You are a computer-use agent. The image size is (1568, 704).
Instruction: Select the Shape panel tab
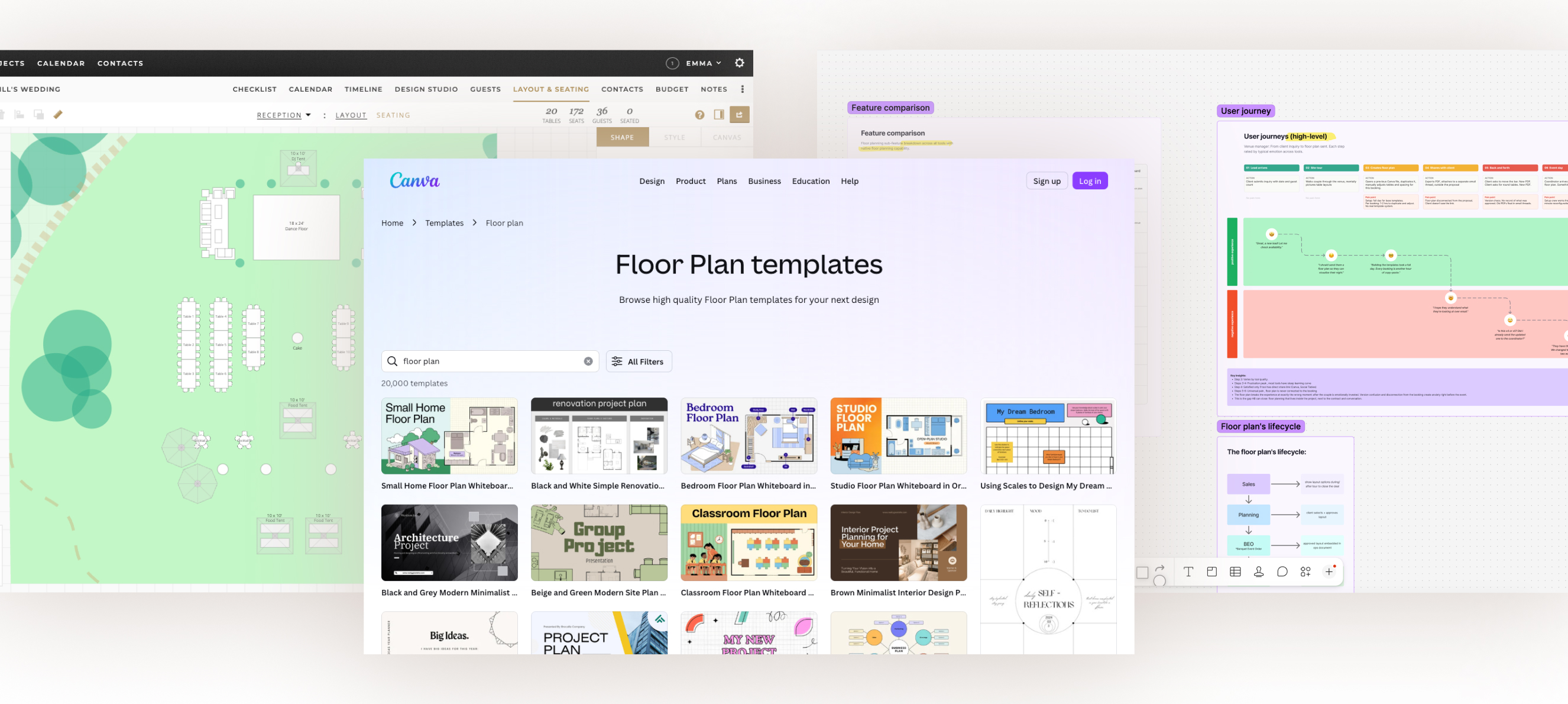click(x=622, y=137)
